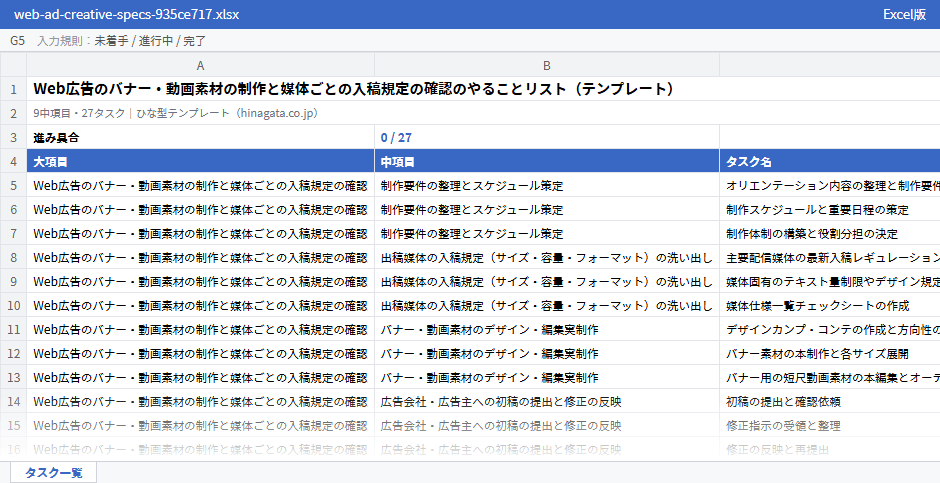940x483 pixels.
Task: Click row 7 cell '制作体制の構築と役割分担の決定'
Action: coord(830,233)
